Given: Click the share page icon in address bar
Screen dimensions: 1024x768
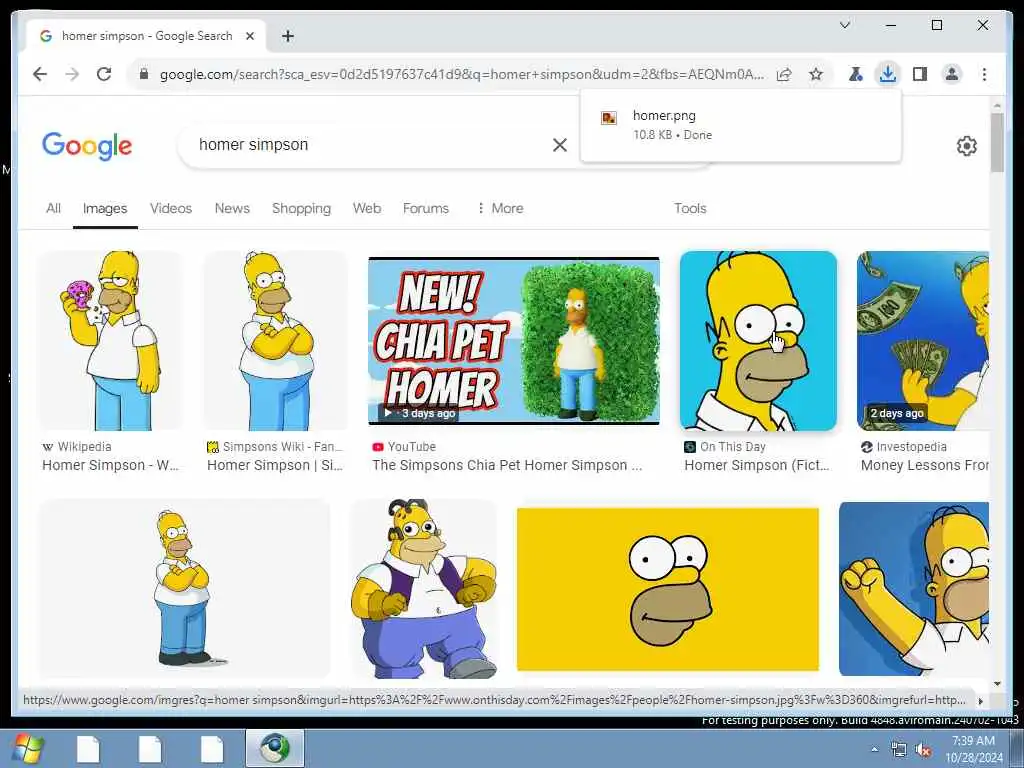Looking at the screenshot, I should click(784, 74).
